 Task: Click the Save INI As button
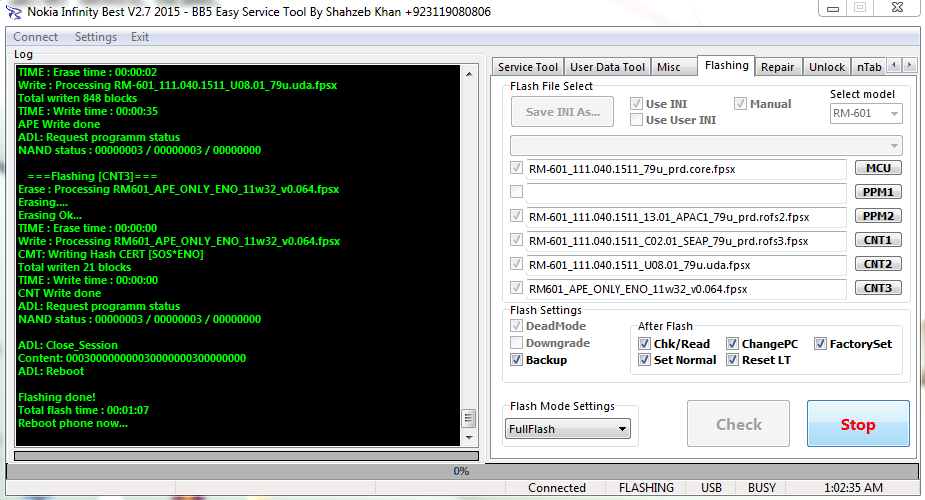(x=562, y=111)
